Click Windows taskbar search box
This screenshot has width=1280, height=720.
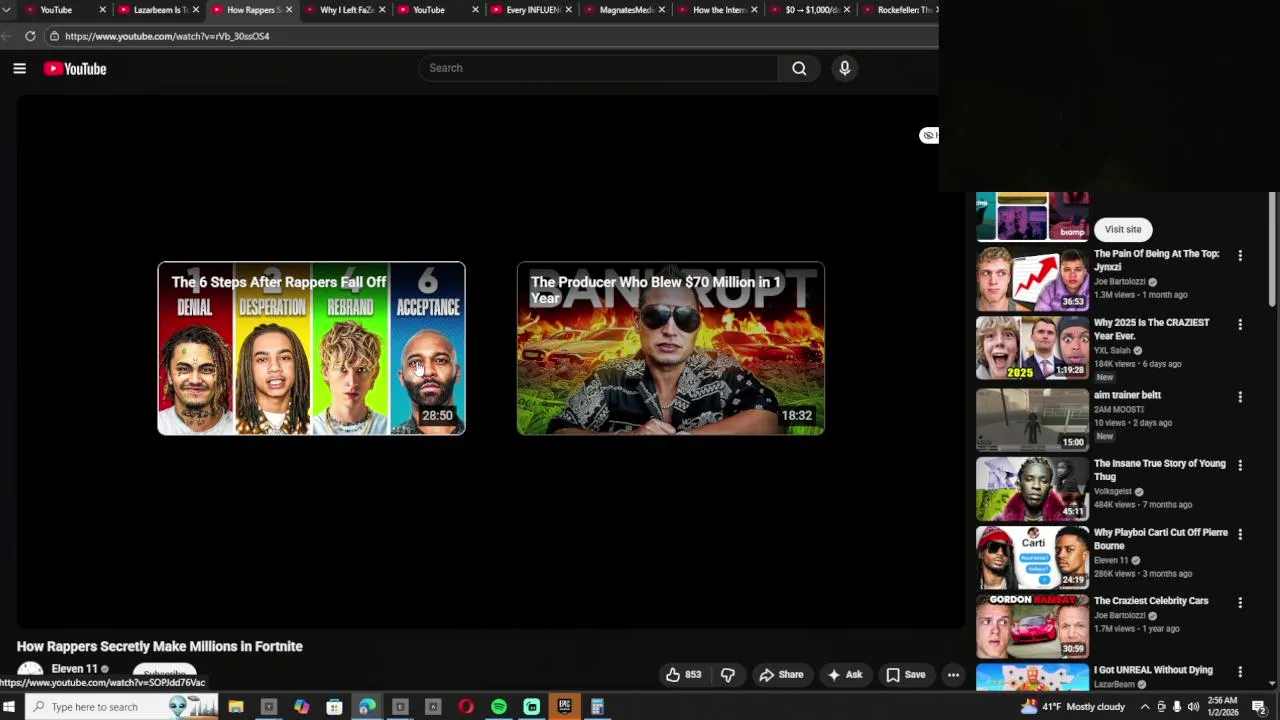121,707
